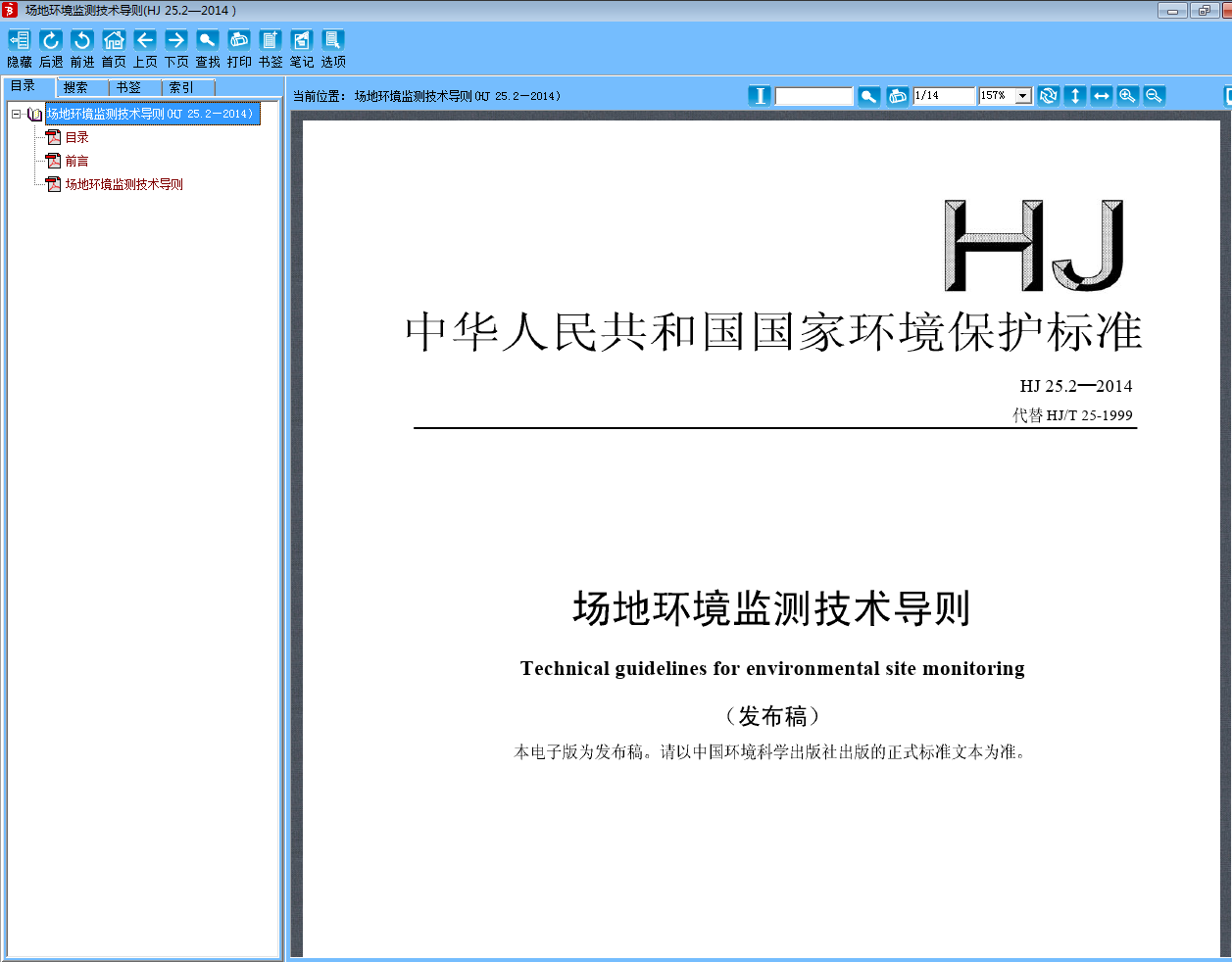Return to the home page via 首页
The image size is (1232, 962).
tap(114, 49)
